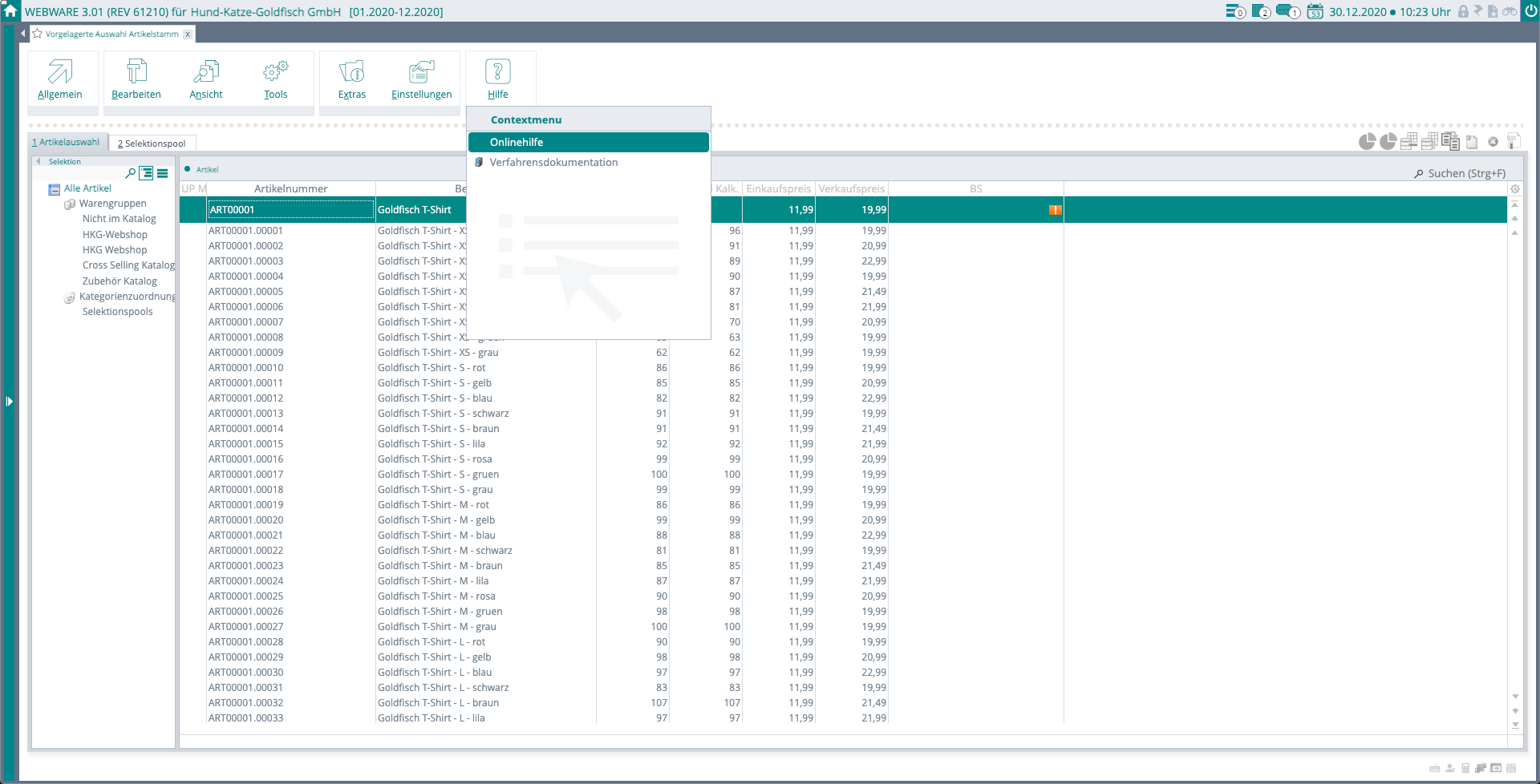Click the grid settings gear icon
Viewport: 1540px width, 784px height.
coord(1515,189)
